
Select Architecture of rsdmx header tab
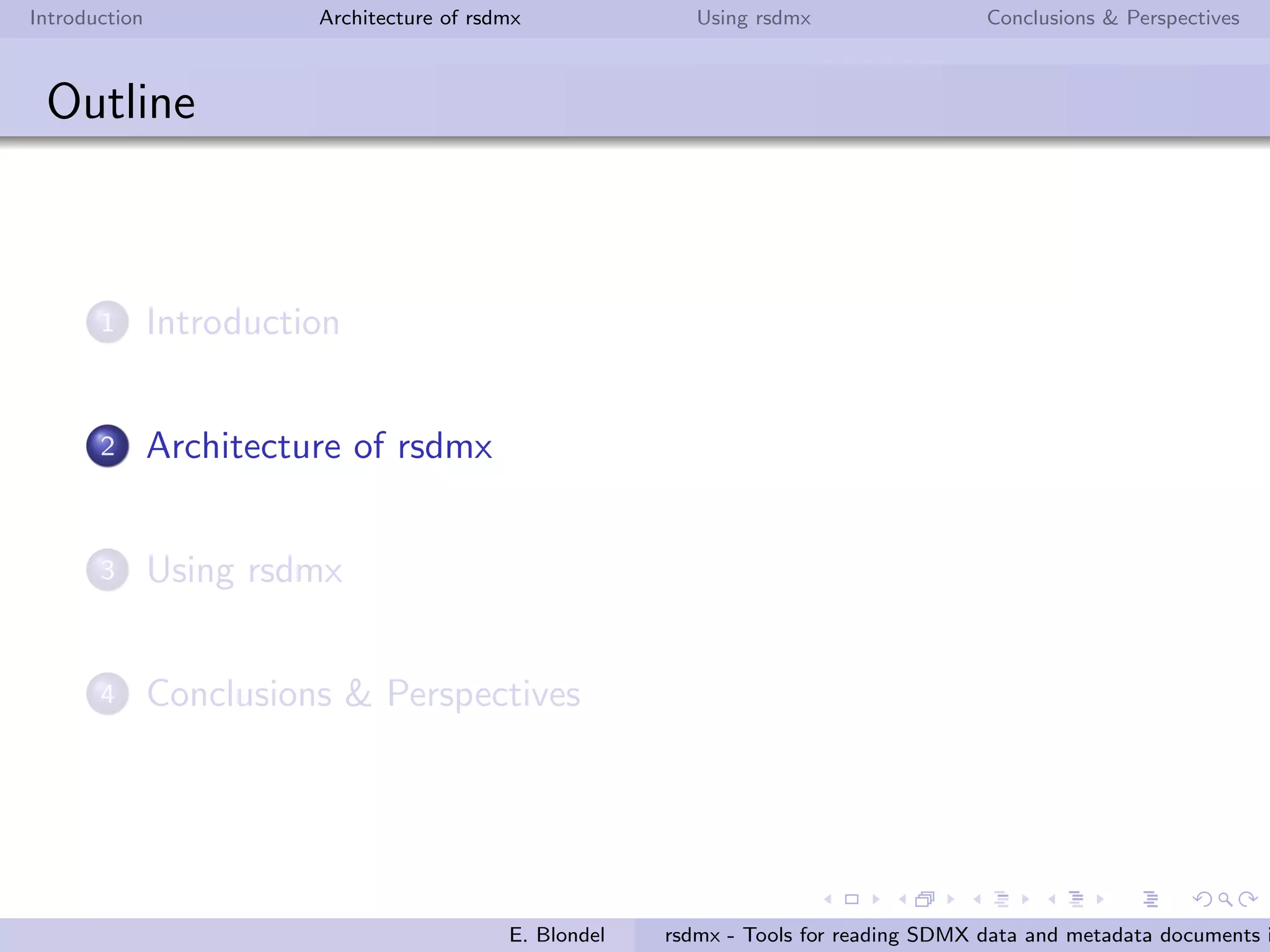420,18
